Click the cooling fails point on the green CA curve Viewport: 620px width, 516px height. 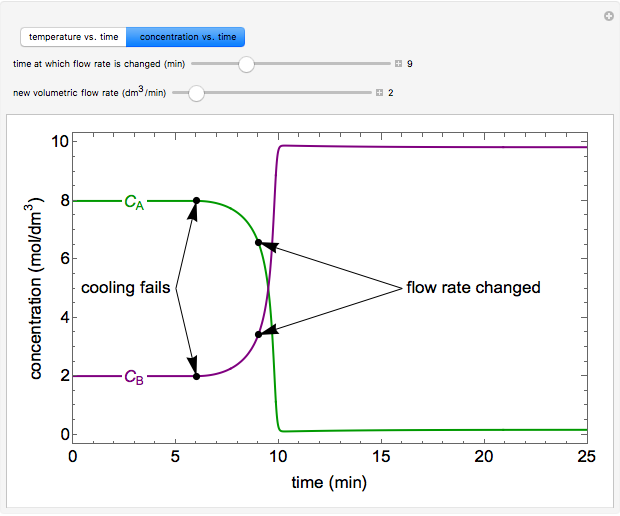[x=196, y=201]
